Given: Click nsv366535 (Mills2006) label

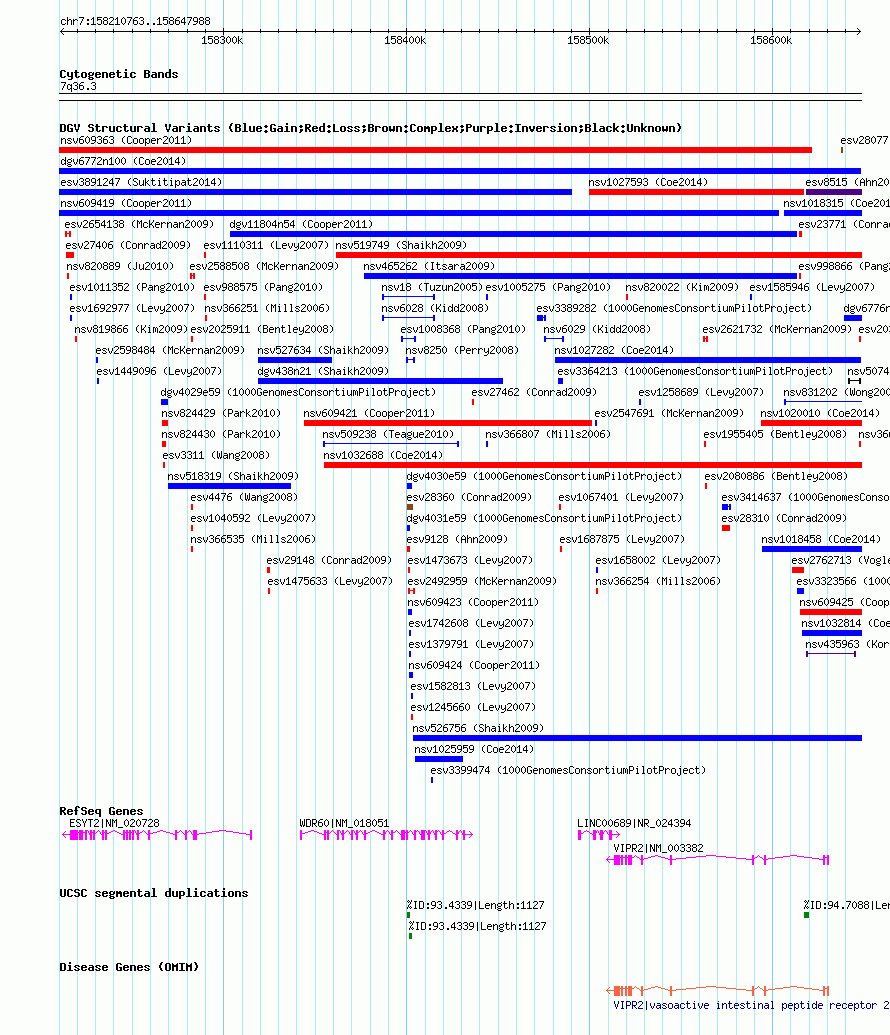Looking at the screenshot, I should click(254, 540).
